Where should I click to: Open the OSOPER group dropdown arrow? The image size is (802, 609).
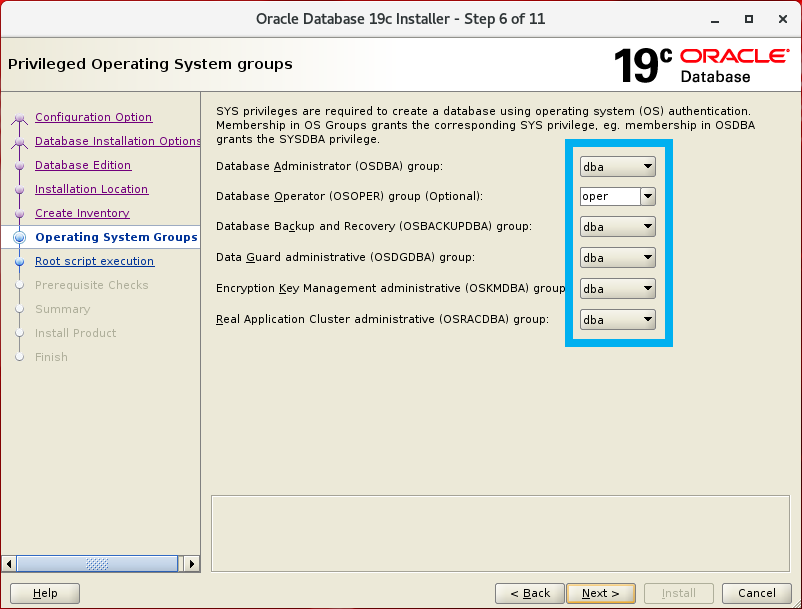tap(648, 196)
